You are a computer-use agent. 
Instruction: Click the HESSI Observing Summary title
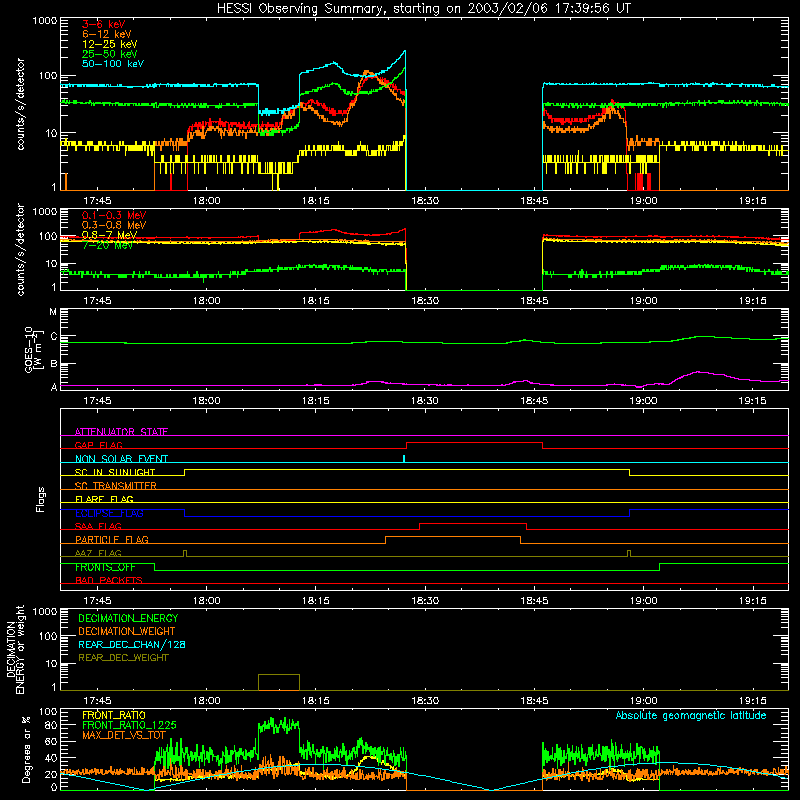pyautogui.click(x=424, y=9)
